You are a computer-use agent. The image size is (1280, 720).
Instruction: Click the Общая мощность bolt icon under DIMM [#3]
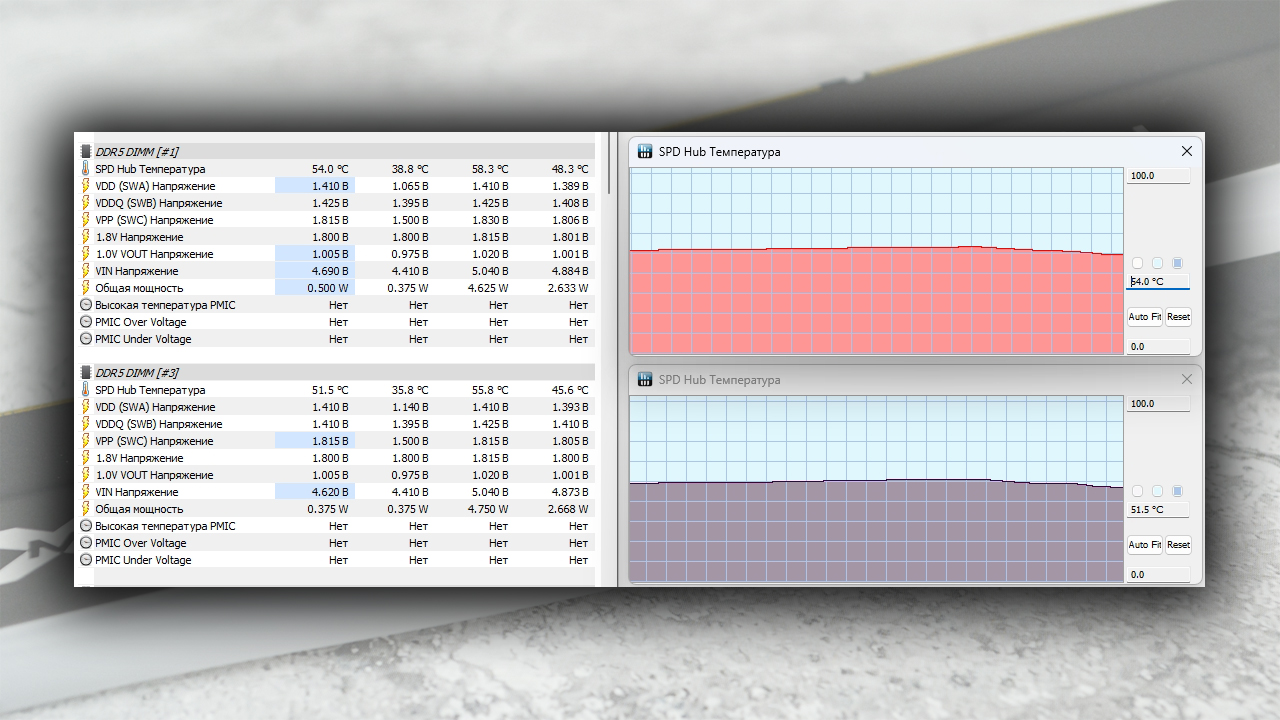pos(85,509)
